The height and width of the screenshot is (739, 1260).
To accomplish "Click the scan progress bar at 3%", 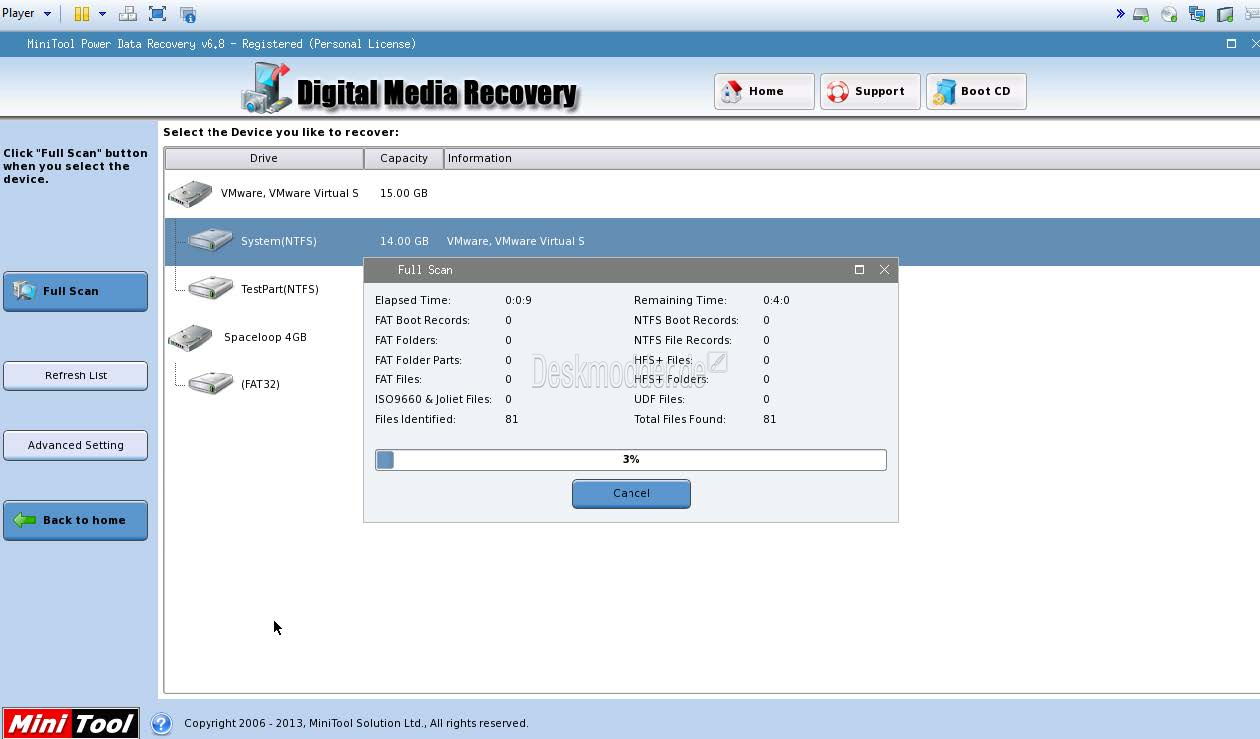I will (x=631, y=459).
